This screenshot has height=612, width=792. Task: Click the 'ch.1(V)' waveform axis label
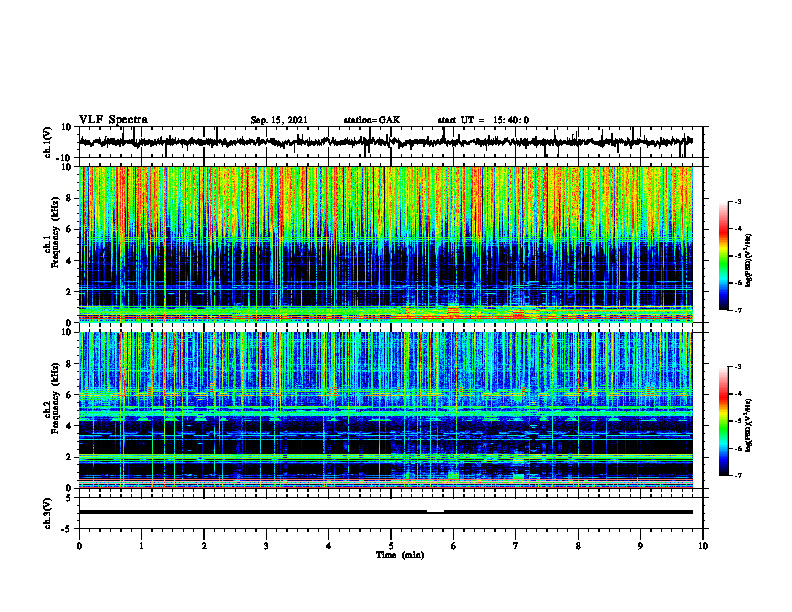point(47,142)
